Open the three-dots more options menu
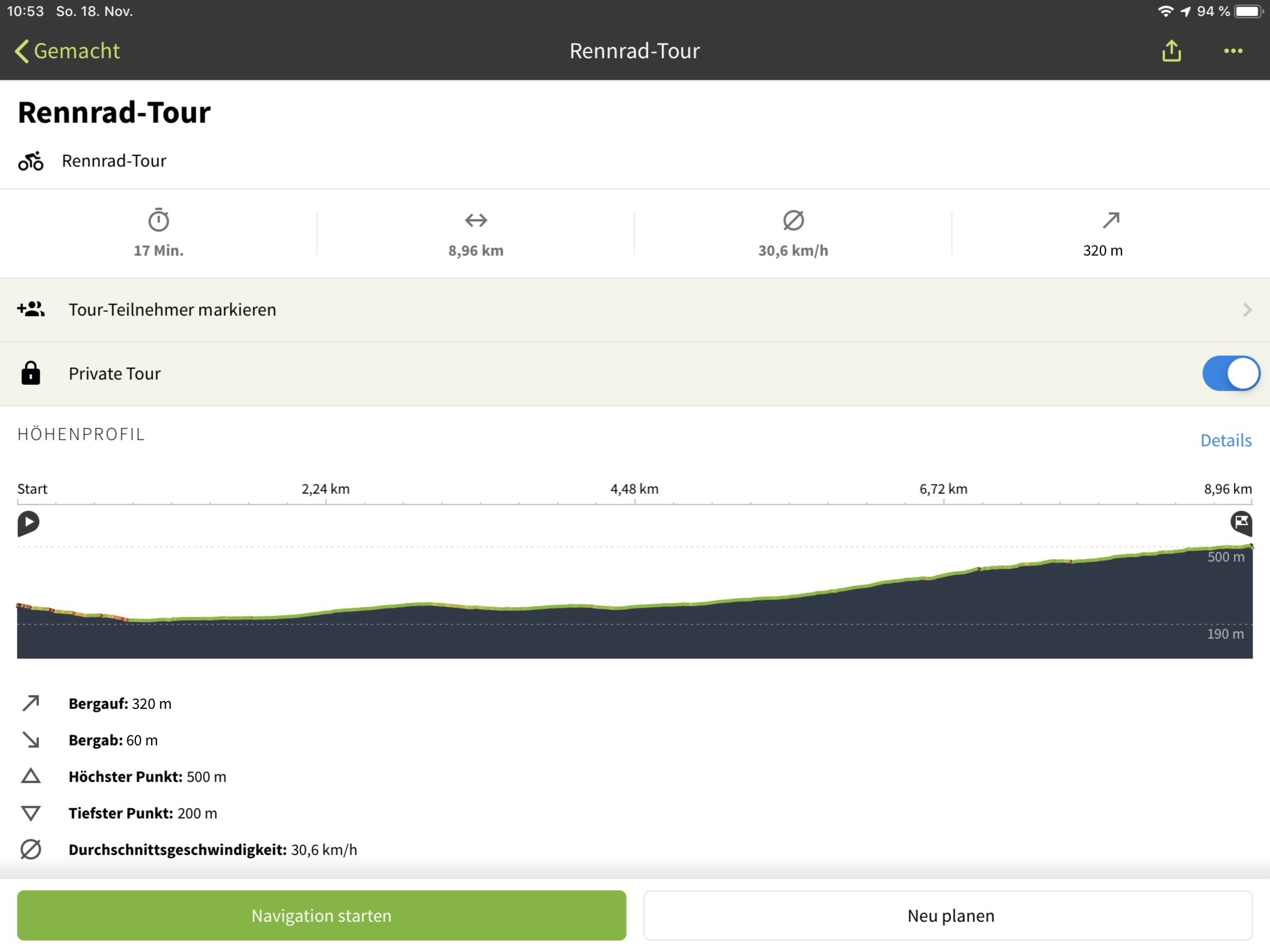Screen dimensions: 1270x952 point(1233,51)
